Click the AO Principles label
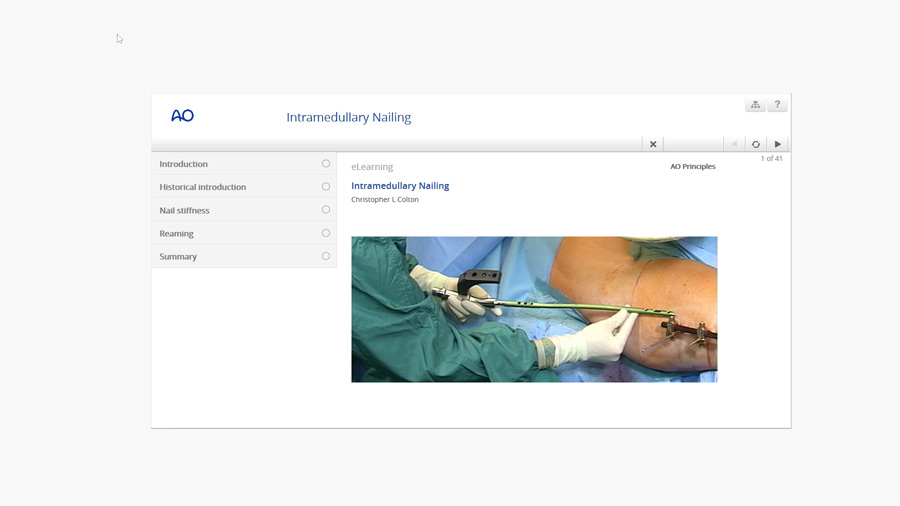Screen dimensions: 900x506 pyautogui.click(x=693, y=167)
